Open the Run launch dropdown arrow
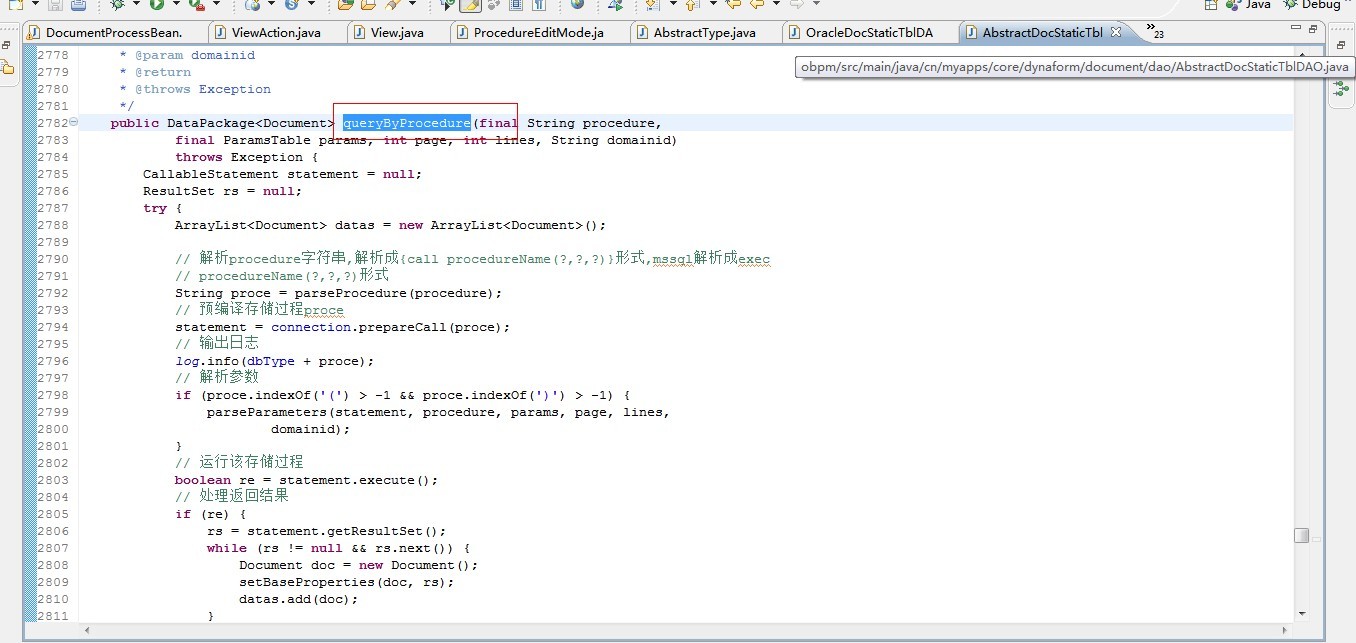 (176, 4)
